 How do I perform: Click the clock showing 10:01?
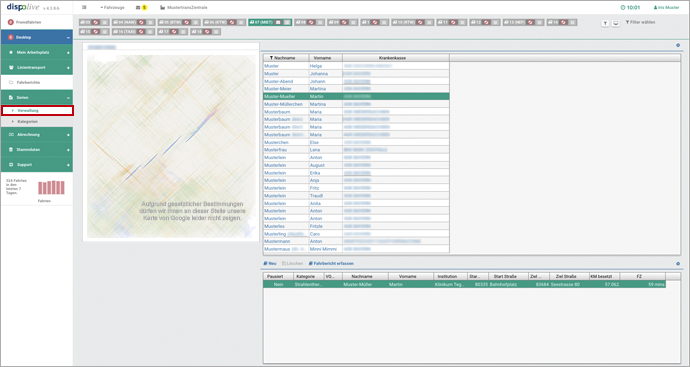tap(630, 7)
